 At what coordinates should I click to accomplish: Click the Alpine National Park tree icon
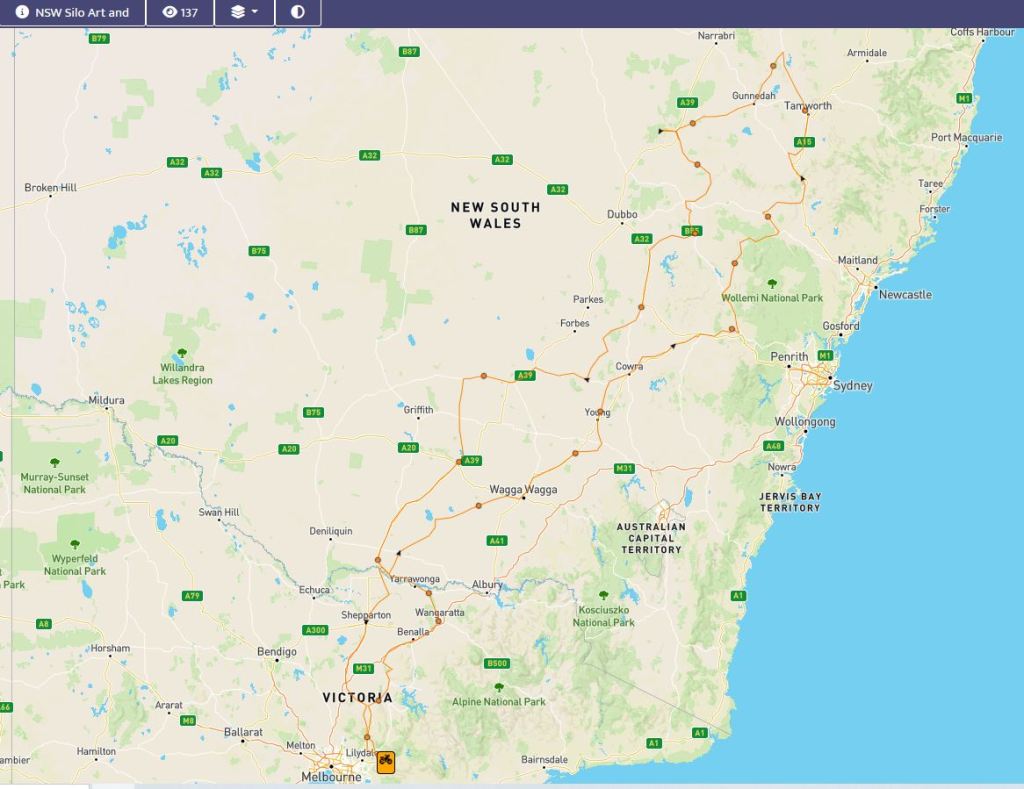point(498,688)
